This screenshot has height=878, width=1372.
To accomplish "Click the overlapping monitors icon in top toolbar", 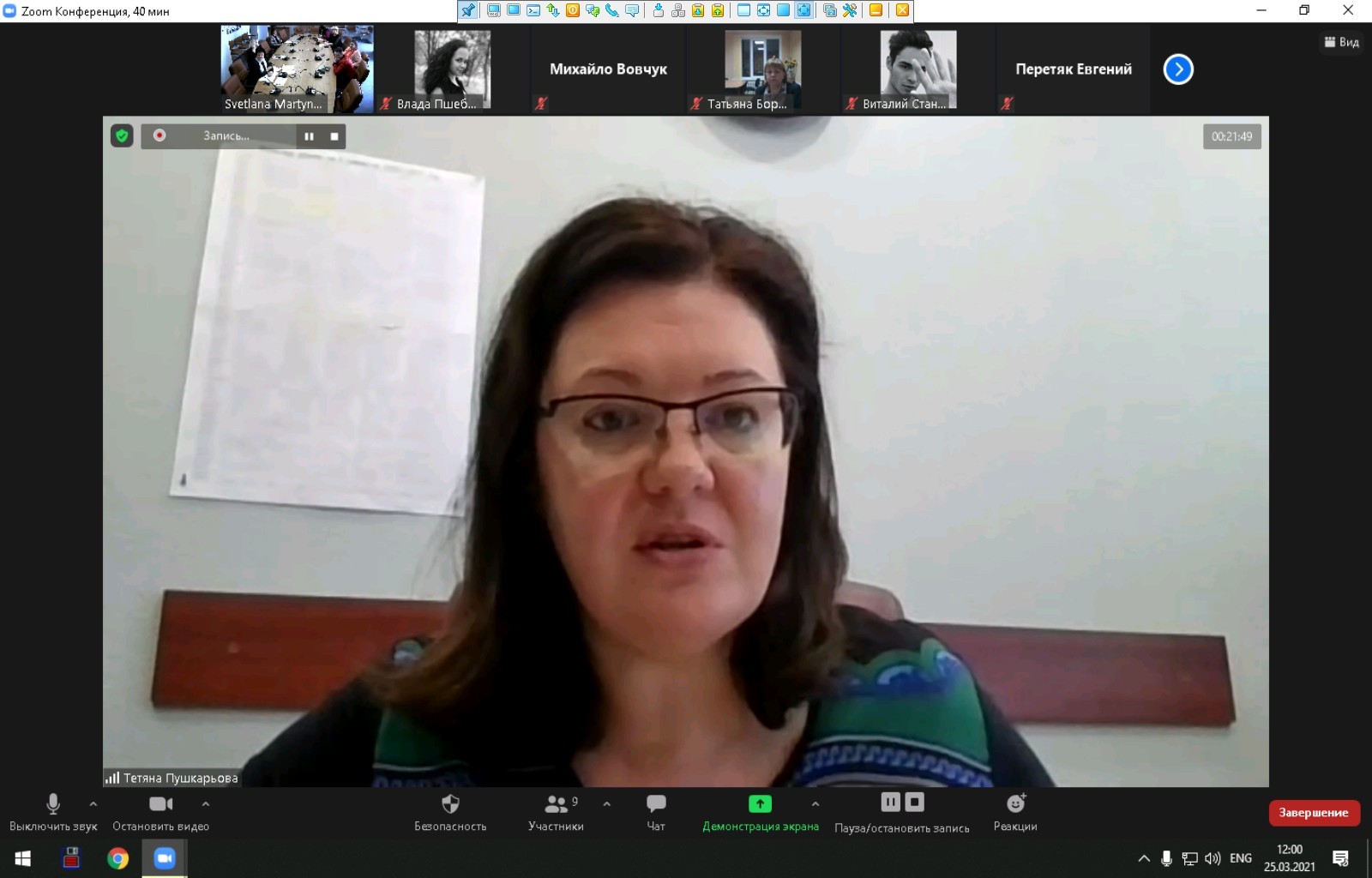I will coord(829,10).
